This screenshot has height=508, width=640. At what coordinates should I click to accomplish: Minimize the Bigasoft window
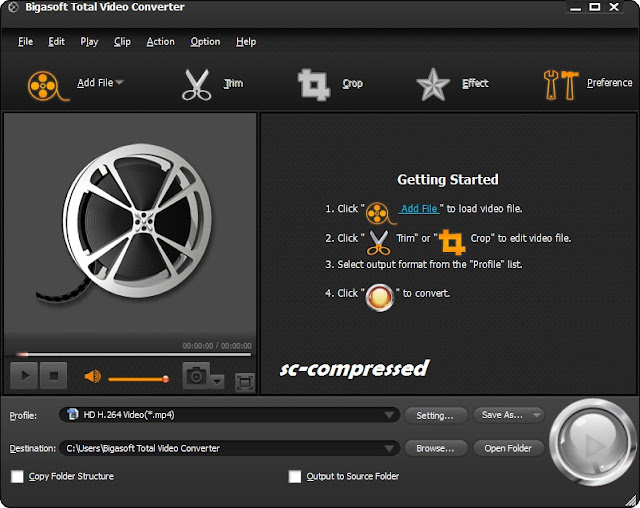click(x=576, y=8)
